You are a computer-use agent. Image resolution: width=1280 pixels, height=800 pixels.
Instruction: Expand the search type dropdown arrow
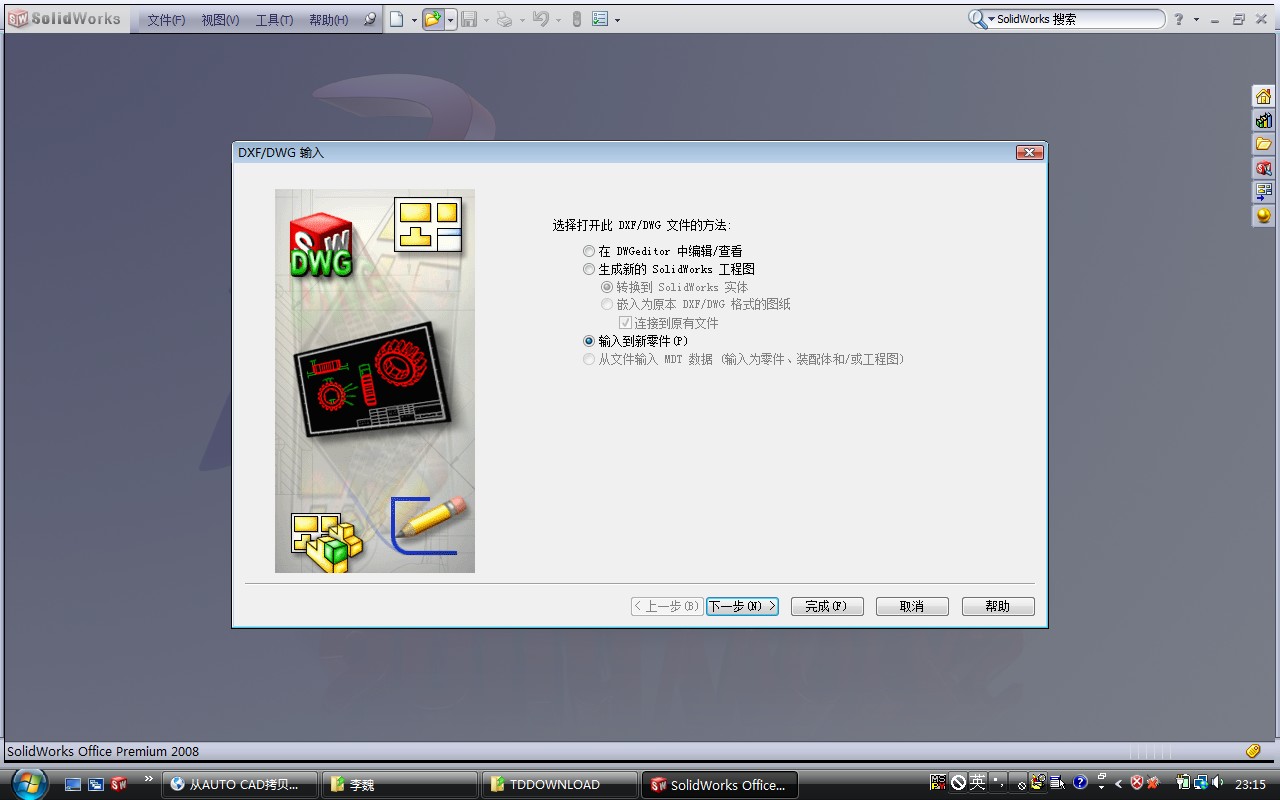[991, 19]
